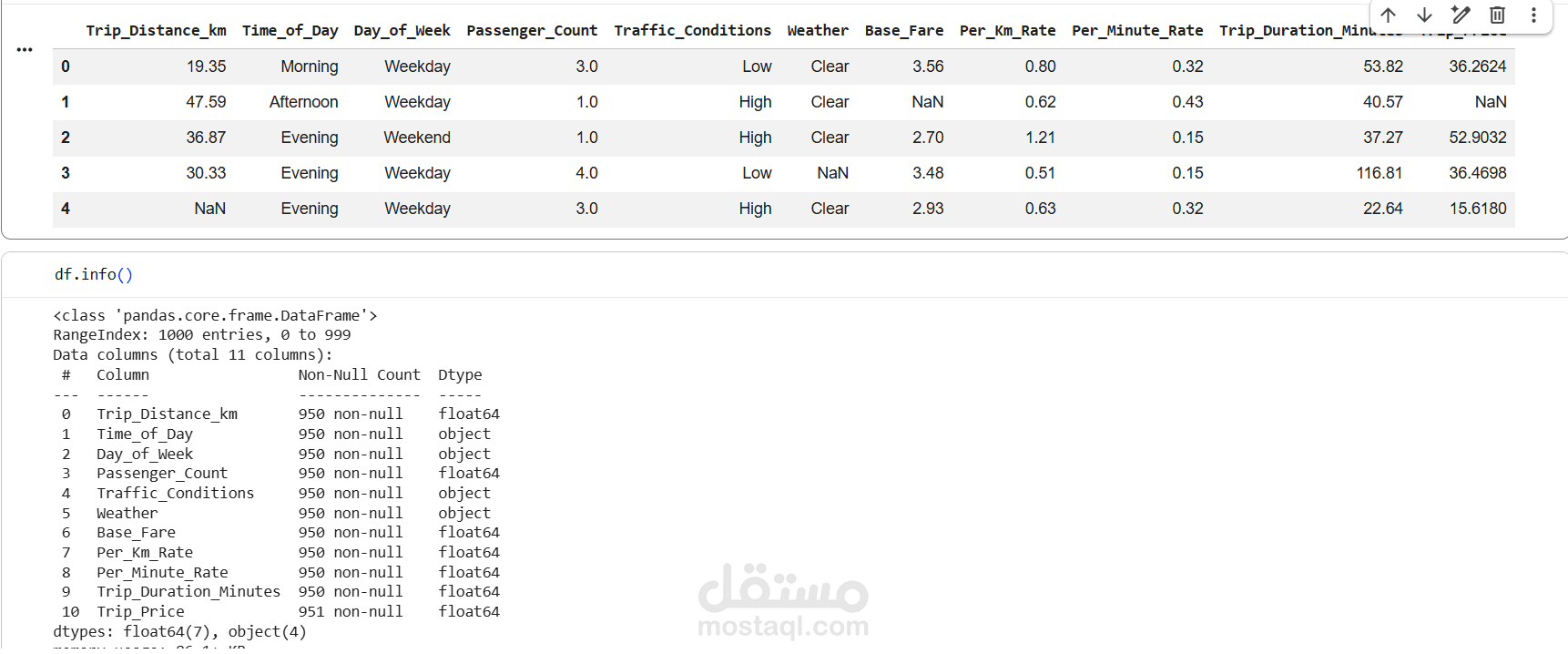Screen dimensions: 1568x654
Task: Click Passenger_Count row in info output
Action: [x=280, y=473]
